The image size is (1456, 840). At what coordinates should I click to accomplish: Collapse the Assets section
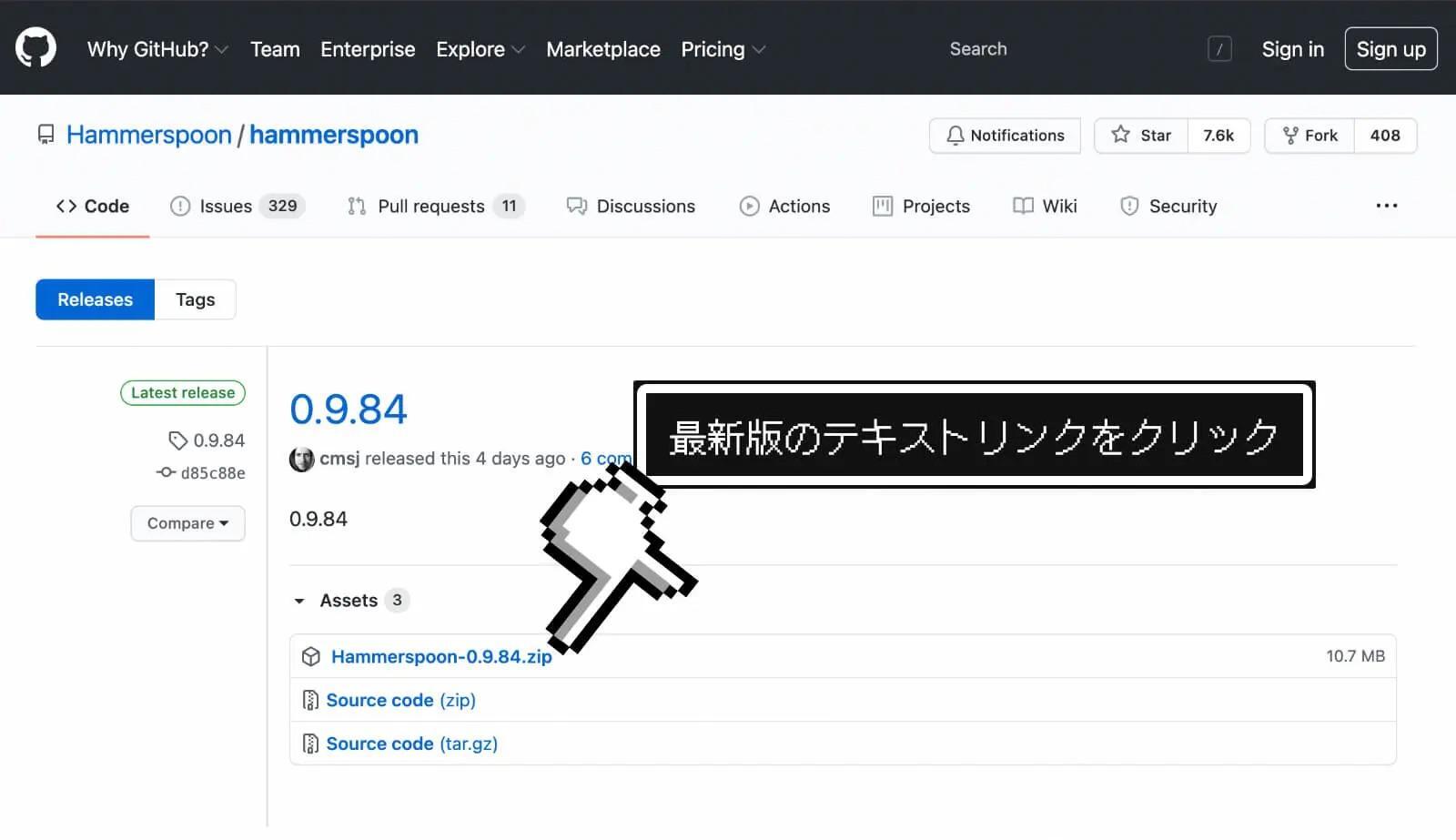tap(350, 601)
